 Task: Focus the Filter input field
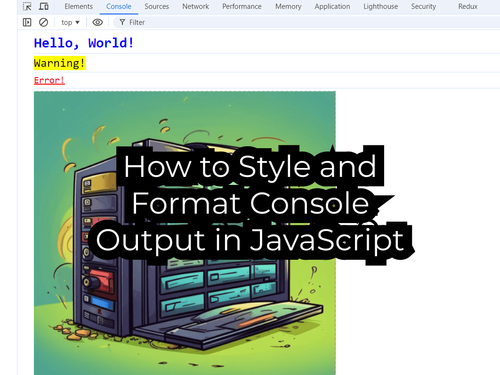[x=306, y=22]
